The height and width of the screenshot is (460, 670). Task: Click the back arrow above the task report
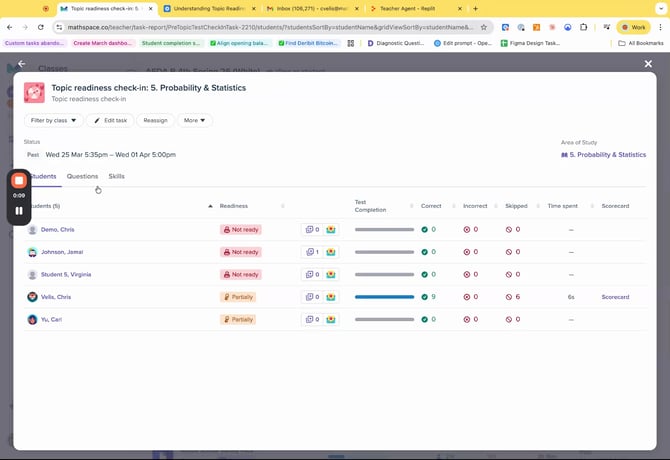point(21,64)
